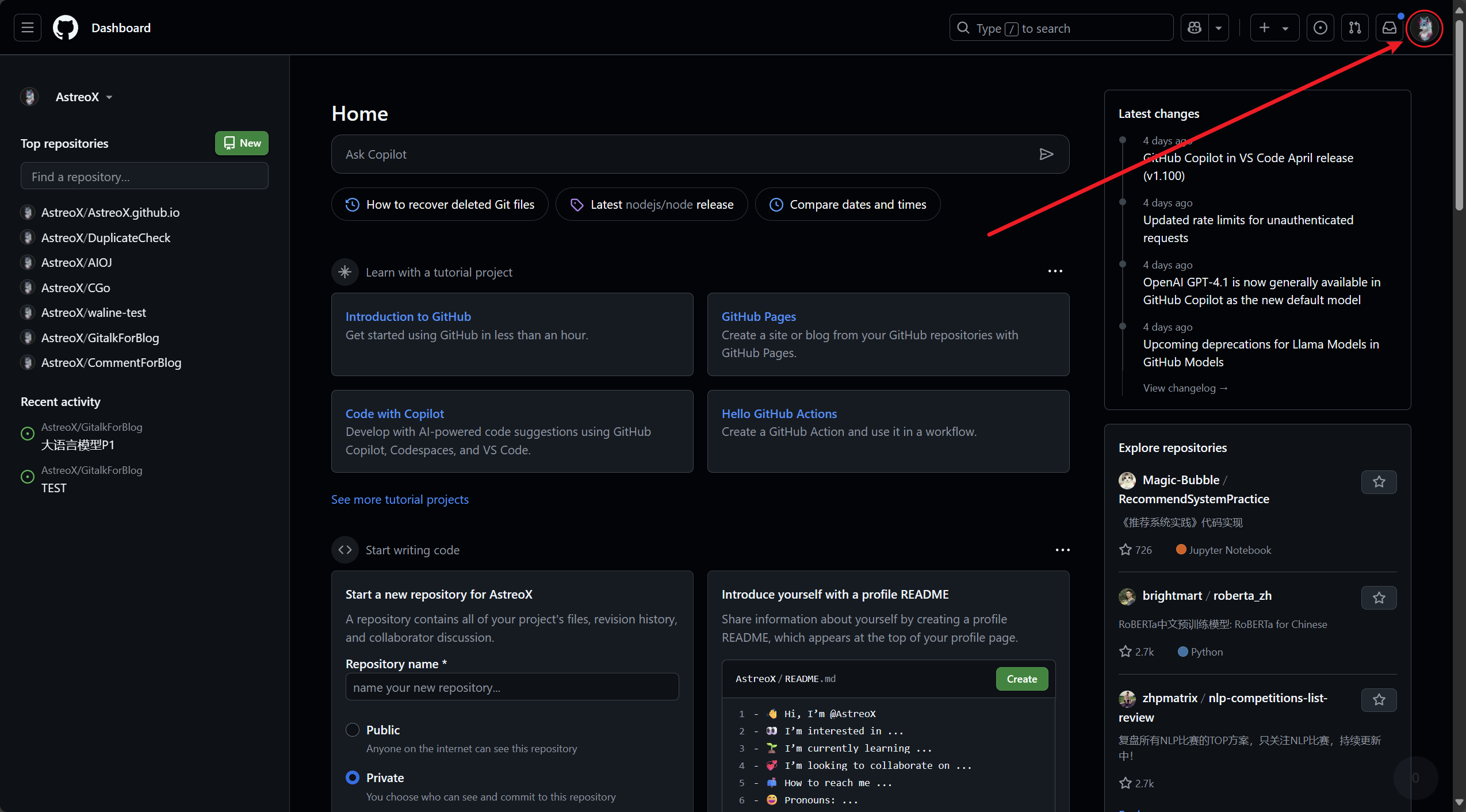Star zhpmatrix nlp-competitions-list-review repository

click(1379, 700)
